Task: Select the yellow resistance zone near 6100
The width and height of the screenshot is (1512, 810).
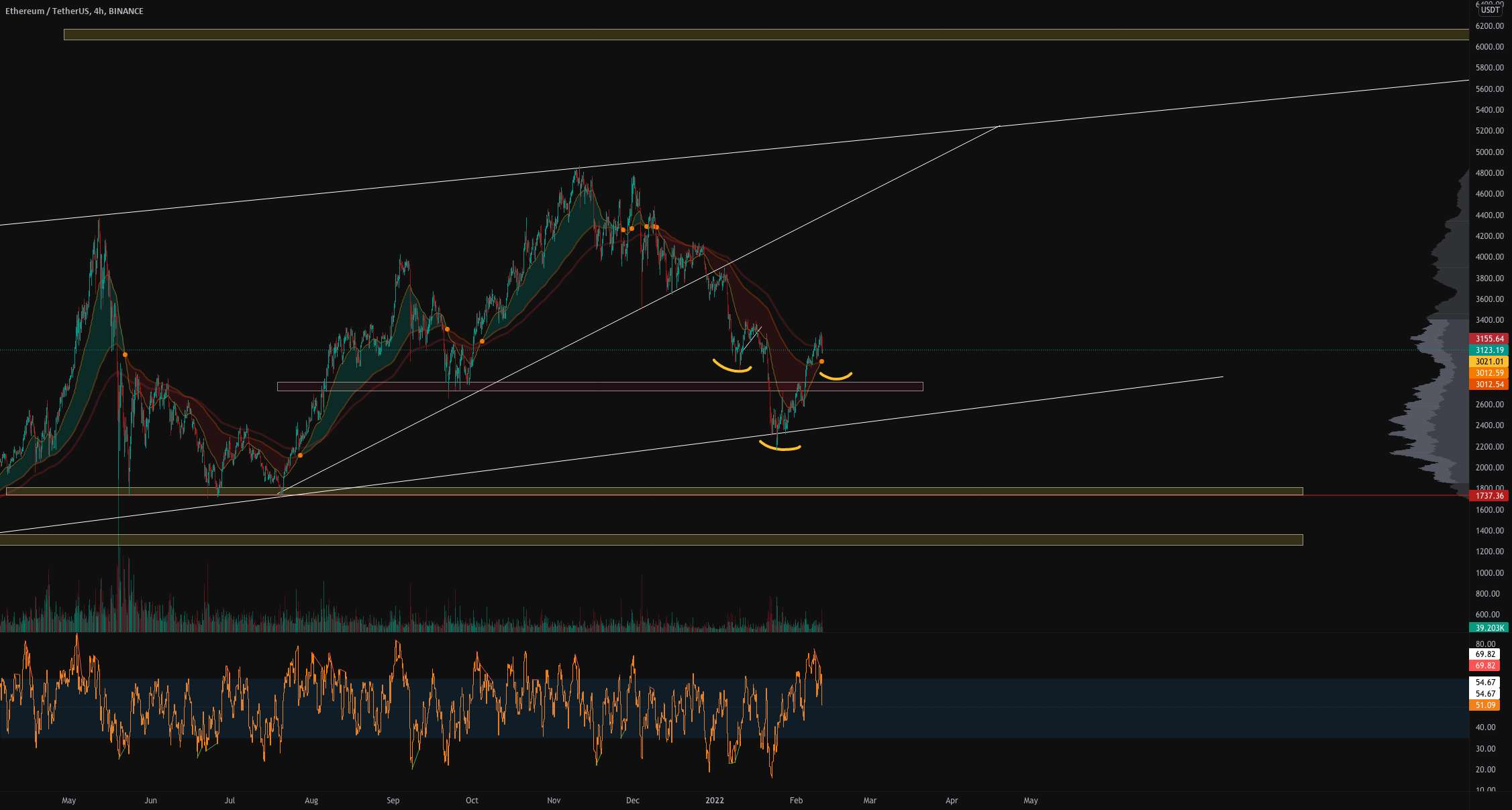Action: click(x=766, y=35)
